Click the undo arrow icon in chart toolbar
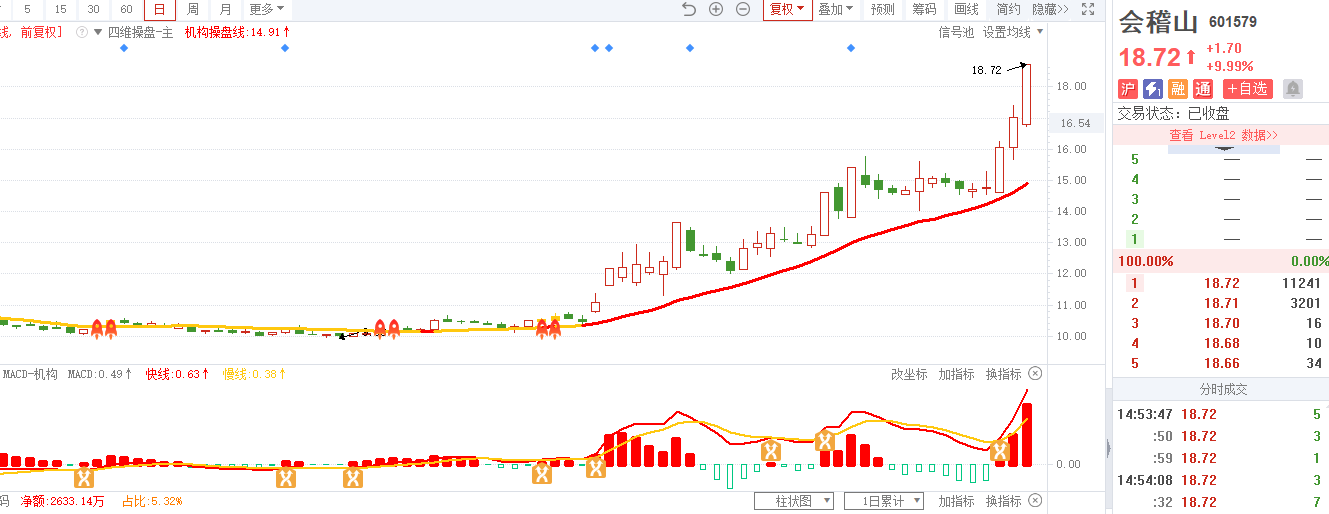Image resolution: width=1329 pixels, height=514 pixels. pyautogui.click(x=688, y=9)
